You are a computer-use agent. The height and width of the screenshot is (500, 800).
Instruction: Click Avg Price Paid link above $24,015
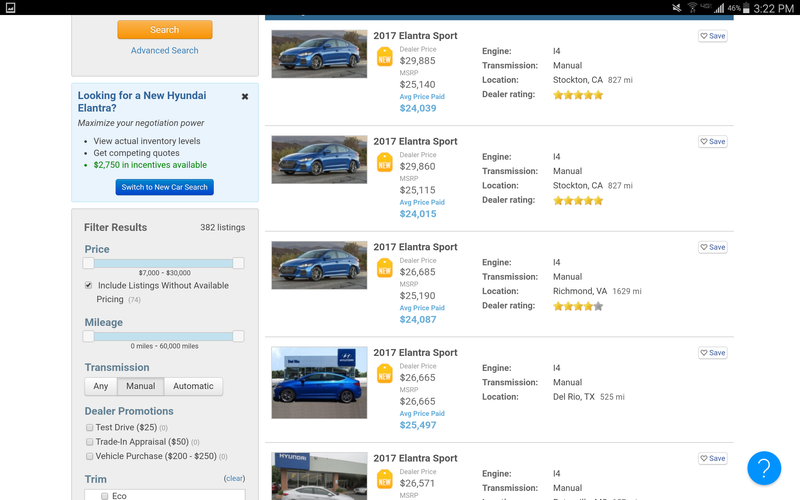422,202
